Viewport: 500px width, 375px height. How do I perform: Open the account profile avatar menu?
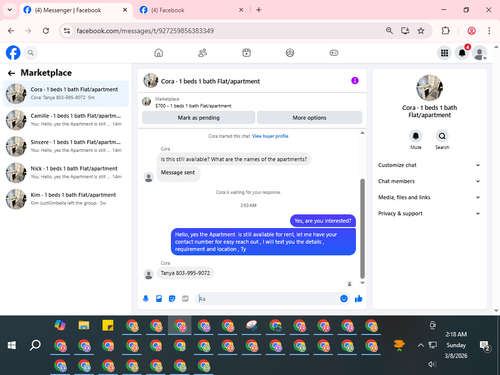480,53
